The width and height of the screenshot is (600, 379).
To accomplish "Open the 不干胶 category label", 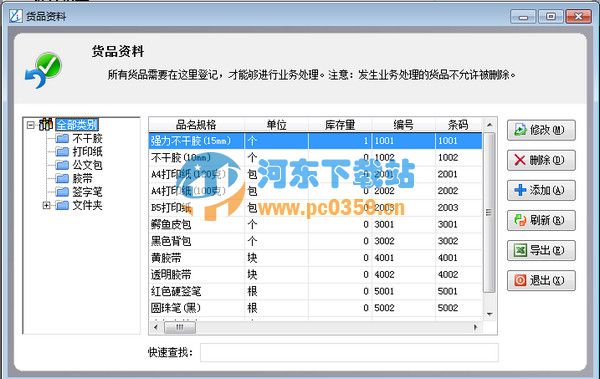I will pos(87,138).
